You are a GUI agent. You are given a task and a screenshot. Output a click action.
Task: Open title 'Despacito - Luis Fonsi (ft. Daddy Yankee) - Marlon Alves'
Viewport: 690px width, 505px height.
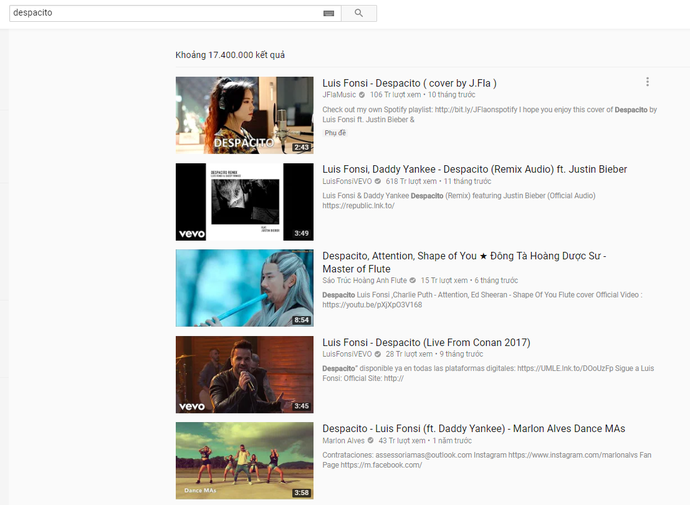pos(473,429)
